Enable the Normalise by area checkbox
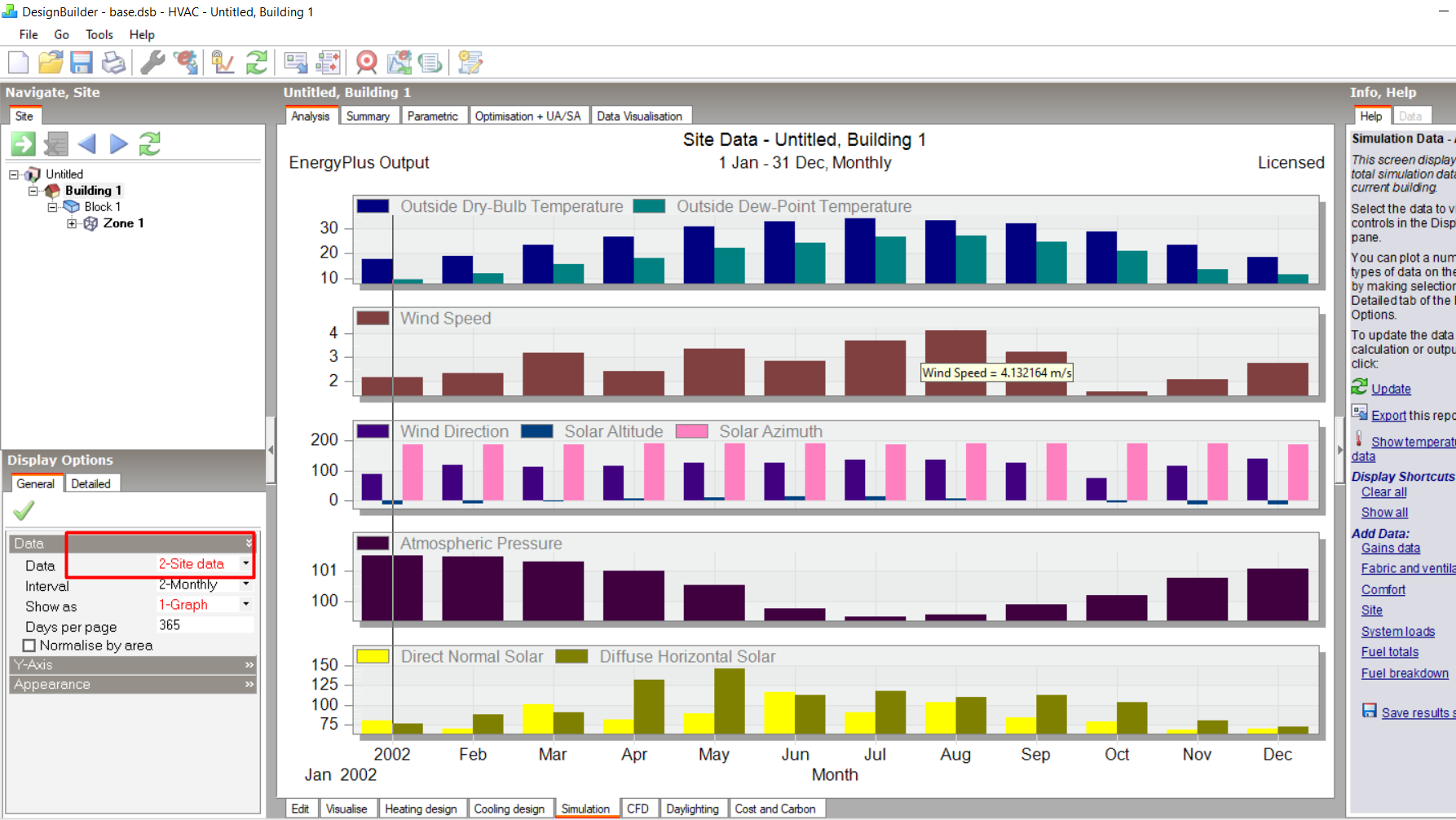The height and width of the screenshot is (820, 1456). (x=29, y=646)
